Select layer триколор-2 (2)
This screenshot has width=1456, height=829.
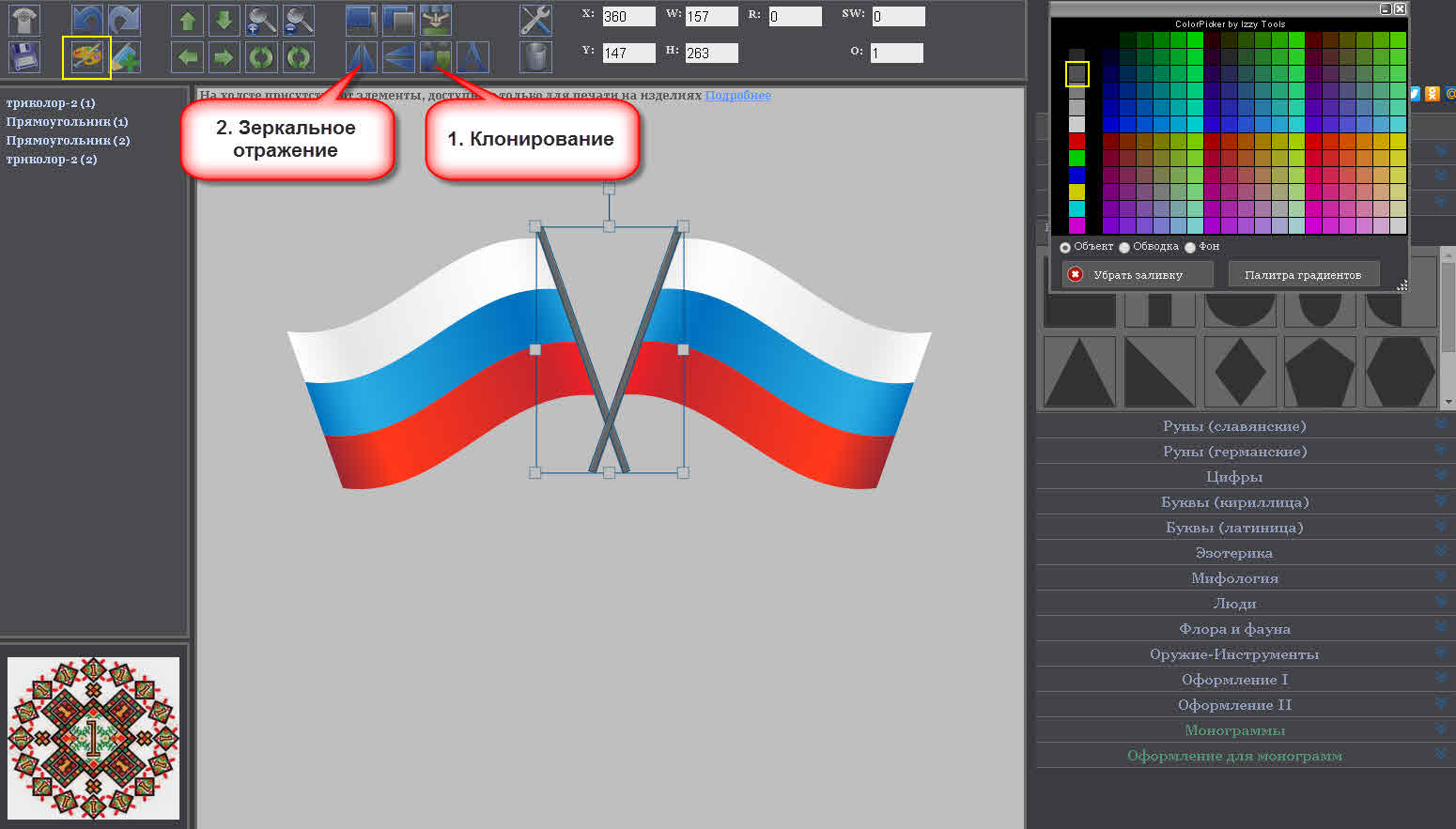point(52,160)
